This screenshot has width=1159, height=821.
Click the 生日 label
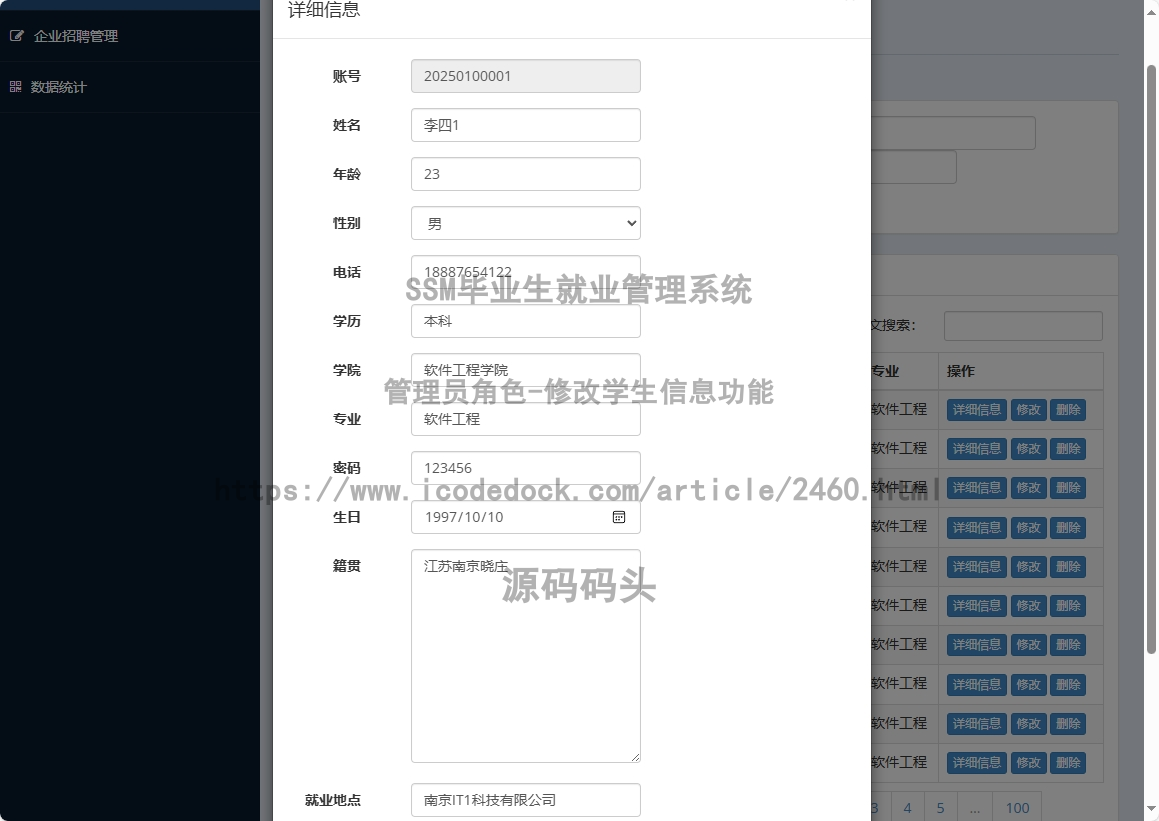347,517
